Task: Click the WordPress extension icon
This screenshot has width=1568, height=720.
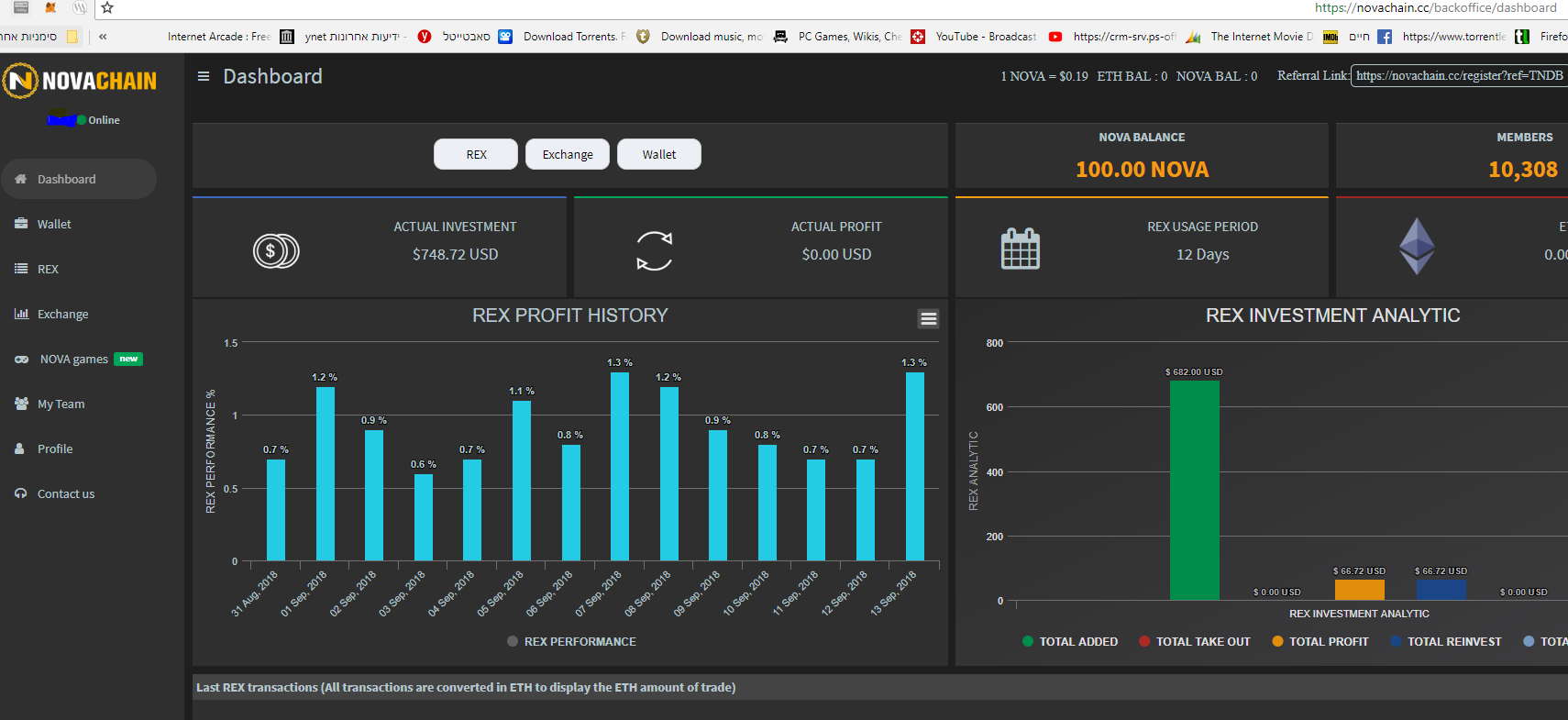Action: pos(80,7)
